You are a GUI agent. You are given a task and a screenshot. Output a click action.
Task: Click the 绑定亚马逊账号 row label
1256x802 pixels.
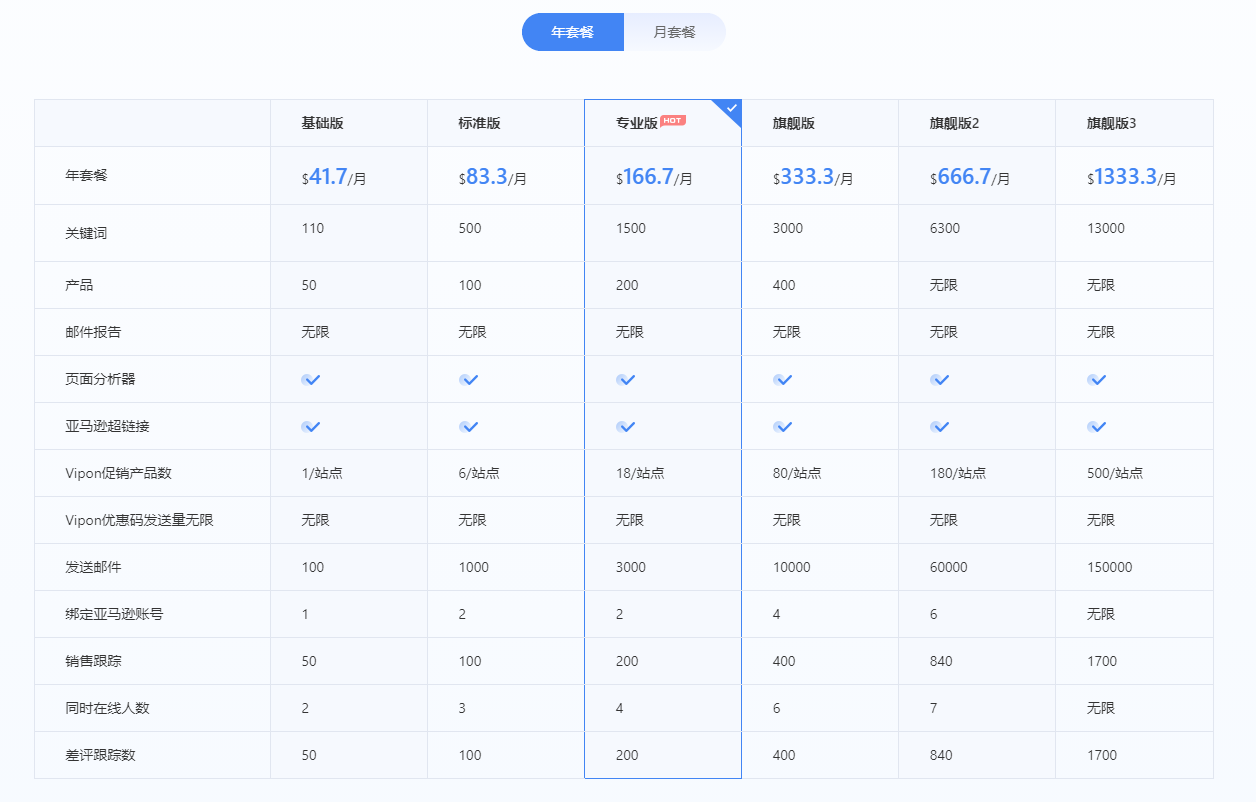coord(114,614)
